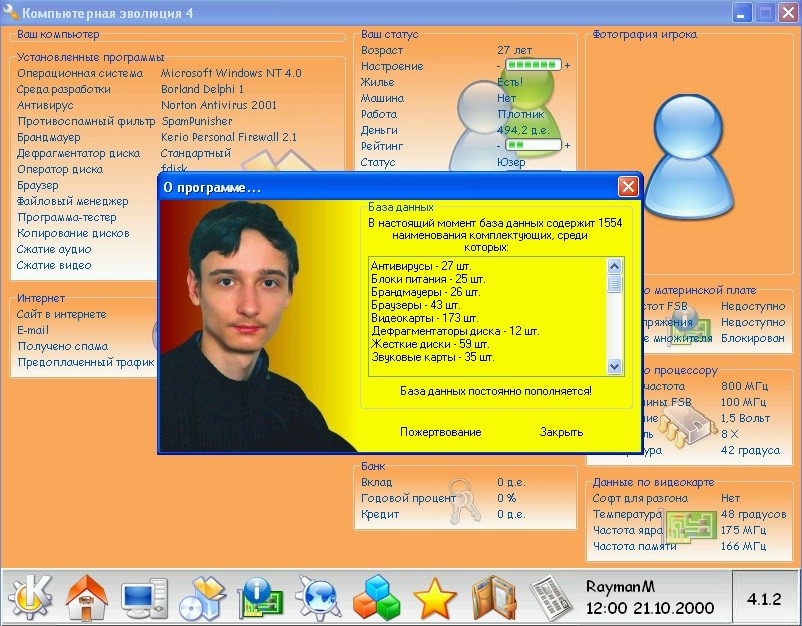The image size is (802, 626).
Task: Select 'Видеокарты - 173 шт.' row
Action: tap(425, 318)
